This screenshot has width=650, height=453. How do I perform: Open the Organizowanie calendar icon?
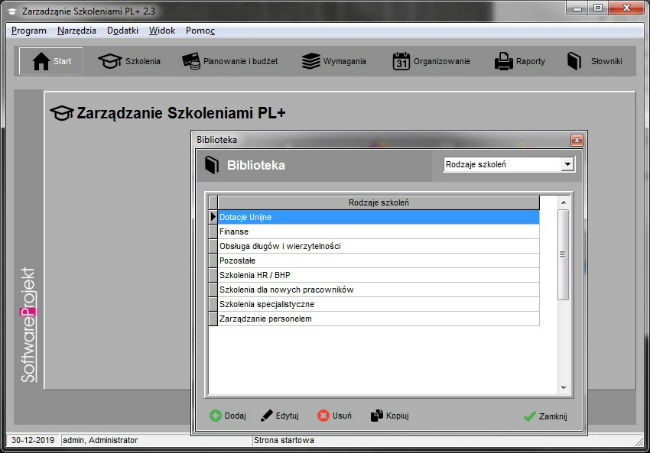[401, 61]
